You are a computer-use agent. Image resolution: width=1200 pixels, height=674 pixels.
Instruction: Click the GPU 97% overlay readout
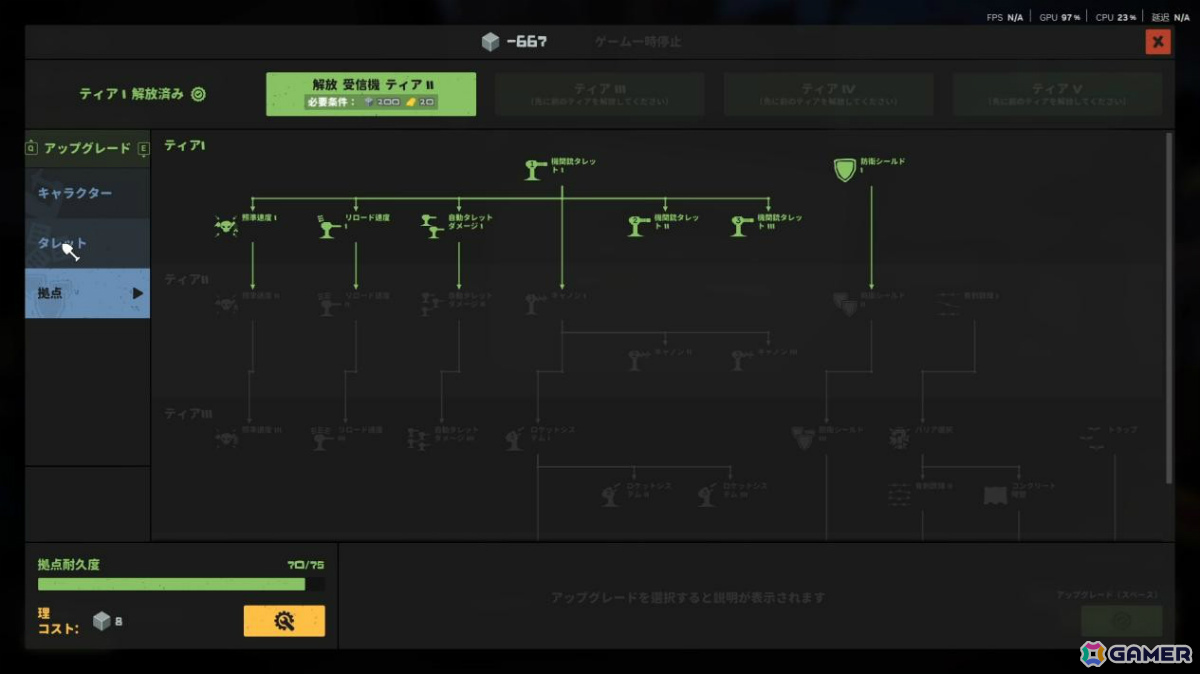click(x=1062, y=18)
